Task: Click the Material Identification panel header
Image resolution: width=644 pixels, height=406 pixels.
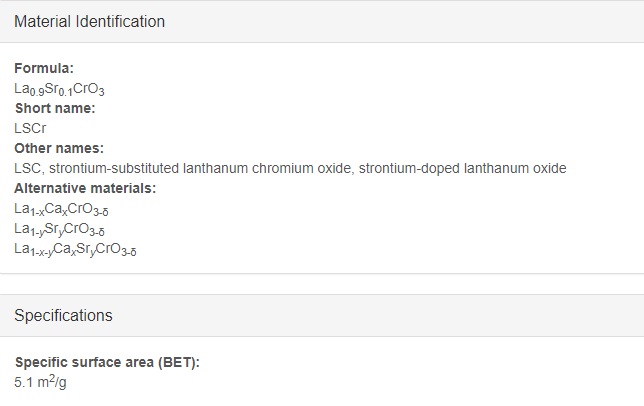Action: [x=322, y=21]
